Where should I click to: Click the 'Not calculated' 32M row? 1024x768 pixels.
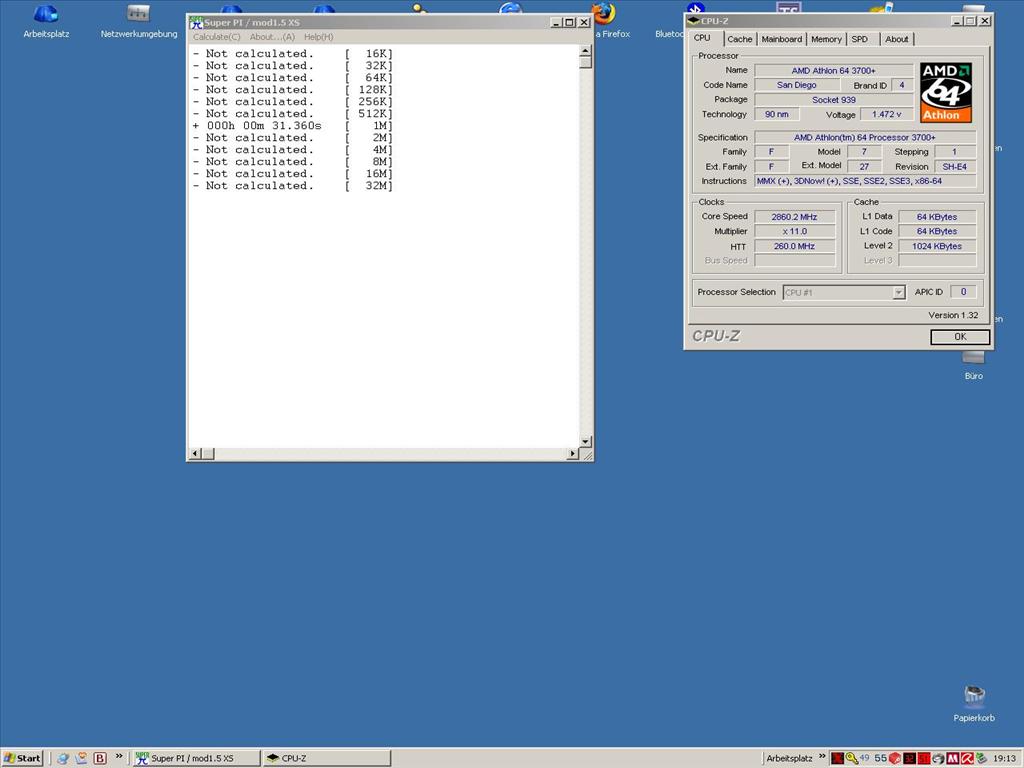point(293,185)
